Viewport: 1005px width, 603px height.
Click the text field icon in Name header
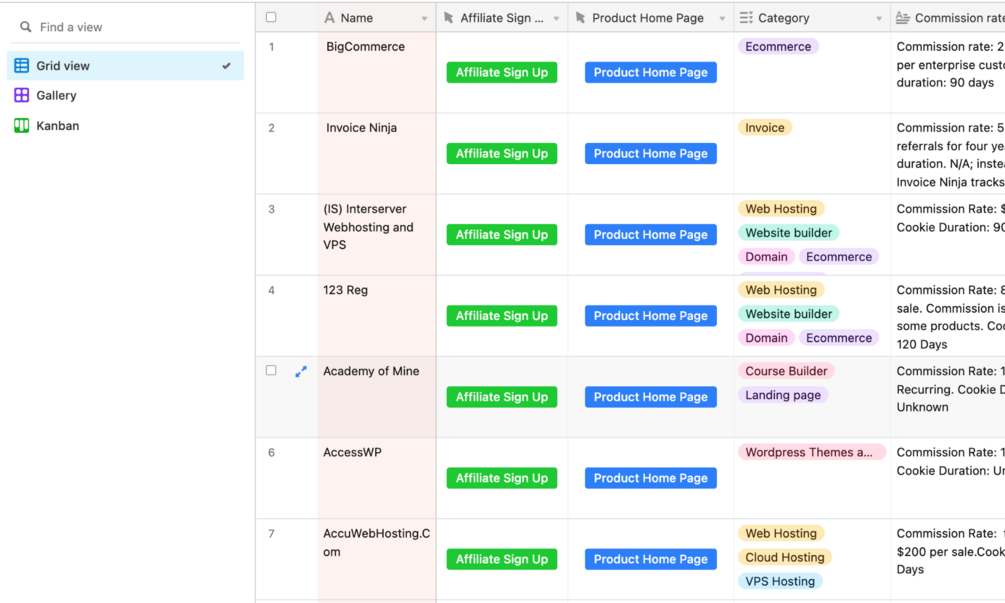(329, 18)
